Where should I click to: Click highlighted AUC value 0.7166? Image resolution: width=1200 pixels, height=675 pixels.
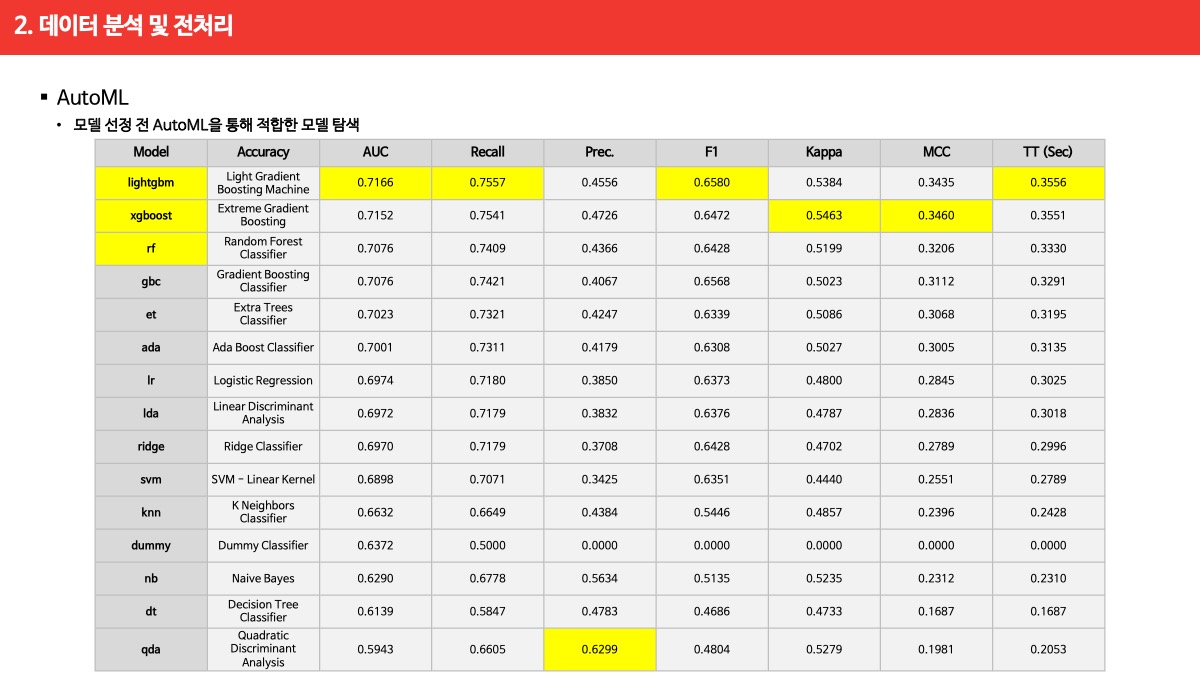[375, 183]
